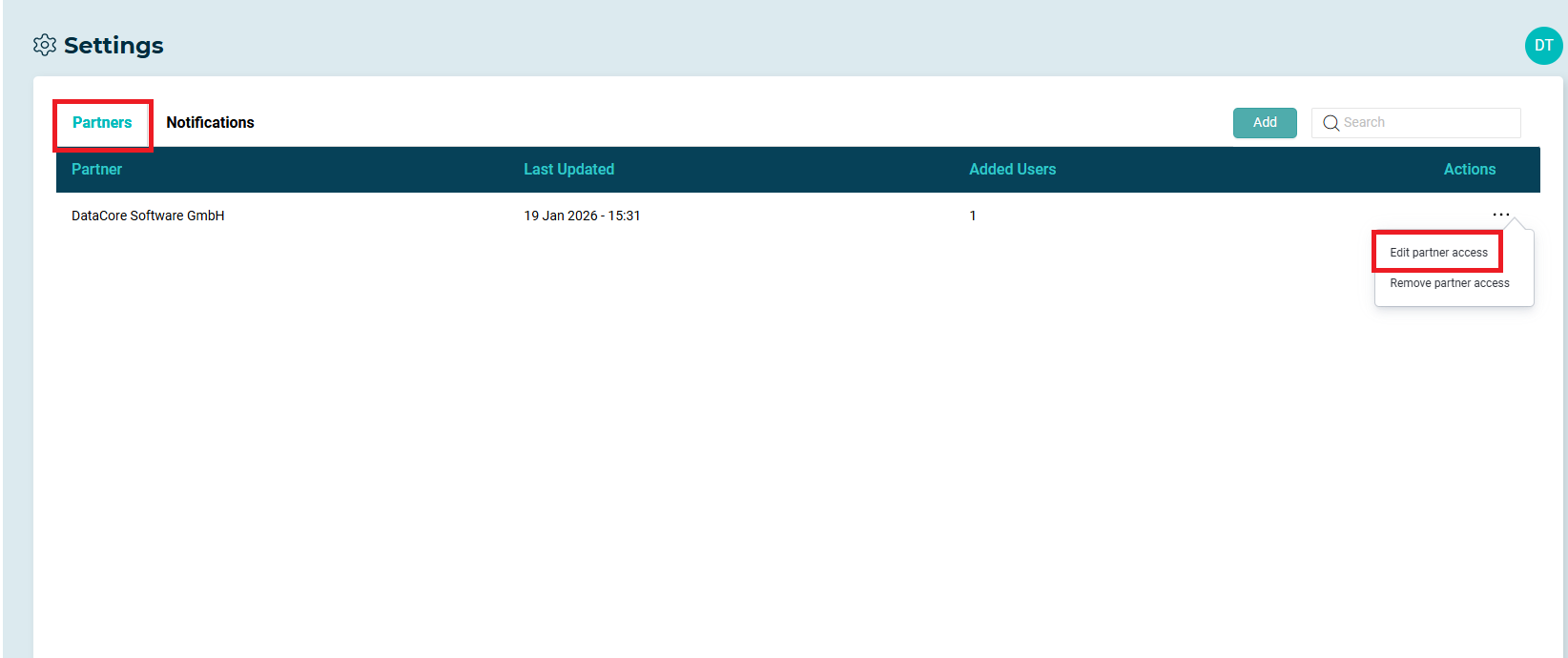This screenshot has width=1568, height=658.
Task: Switch to the Partners tab
Action: (102, 123)
